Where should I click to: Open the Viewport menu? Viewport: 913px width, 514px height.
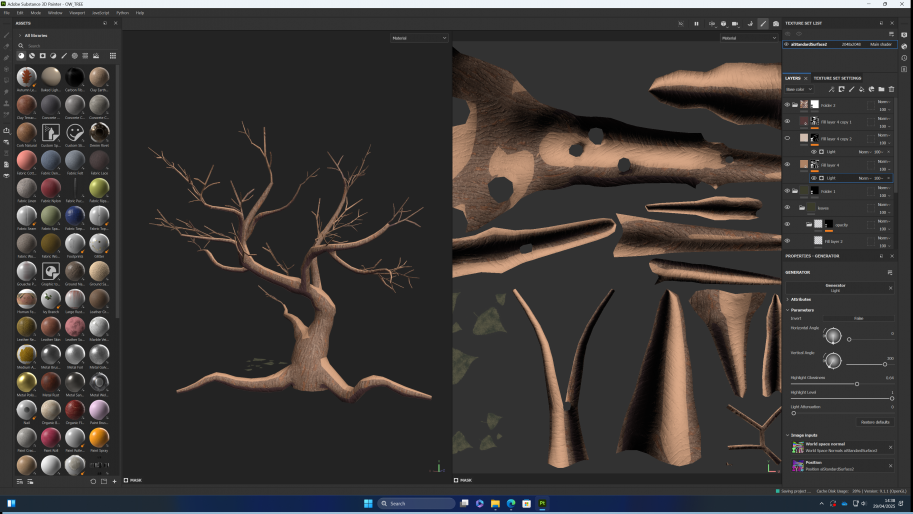pos(76,13)
